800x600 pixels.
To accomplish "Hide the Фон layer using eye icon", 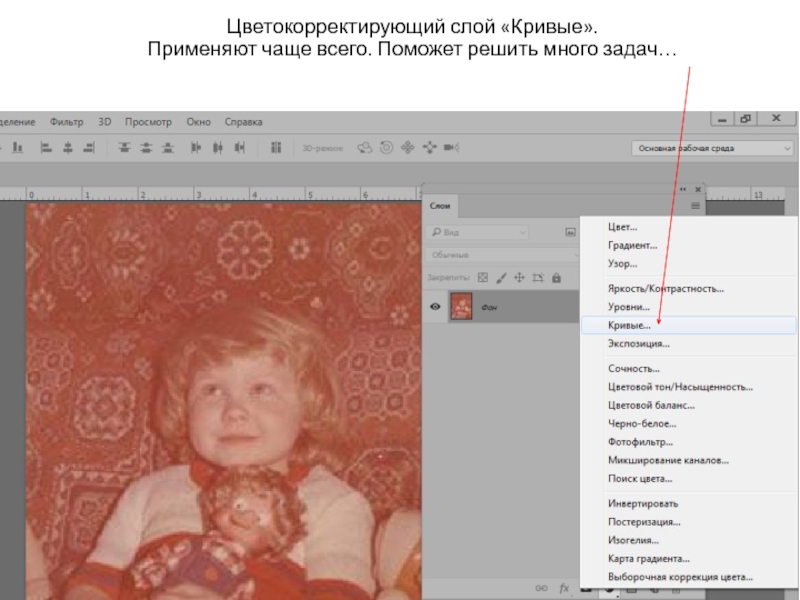I will [435, 307].
